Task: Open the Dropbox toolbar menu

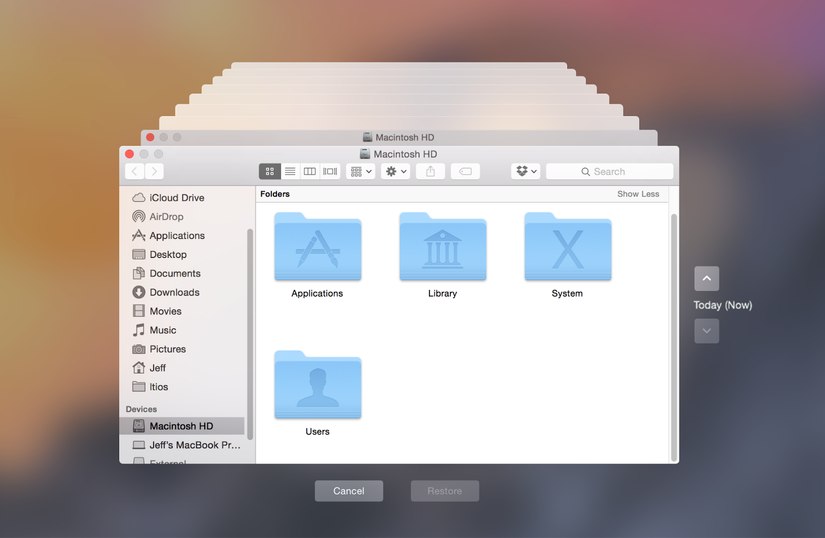Action: tap(526, 171)
